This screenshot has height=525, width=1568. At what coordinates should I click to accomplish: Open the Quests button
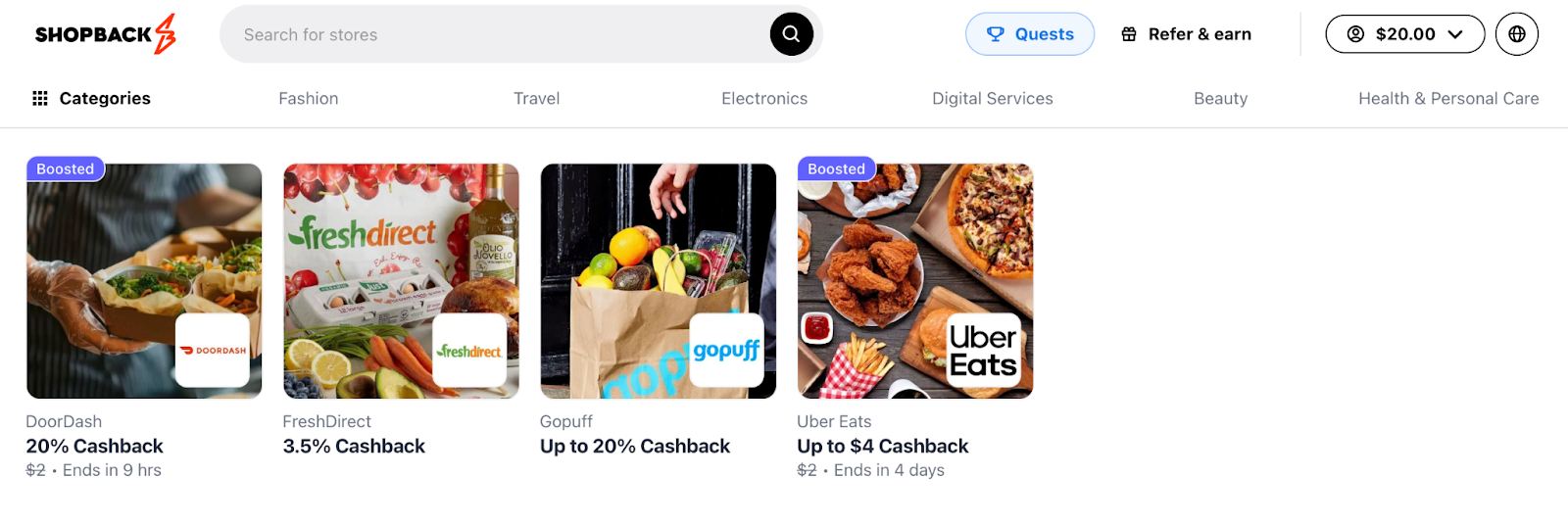[x=1030, y=34]
